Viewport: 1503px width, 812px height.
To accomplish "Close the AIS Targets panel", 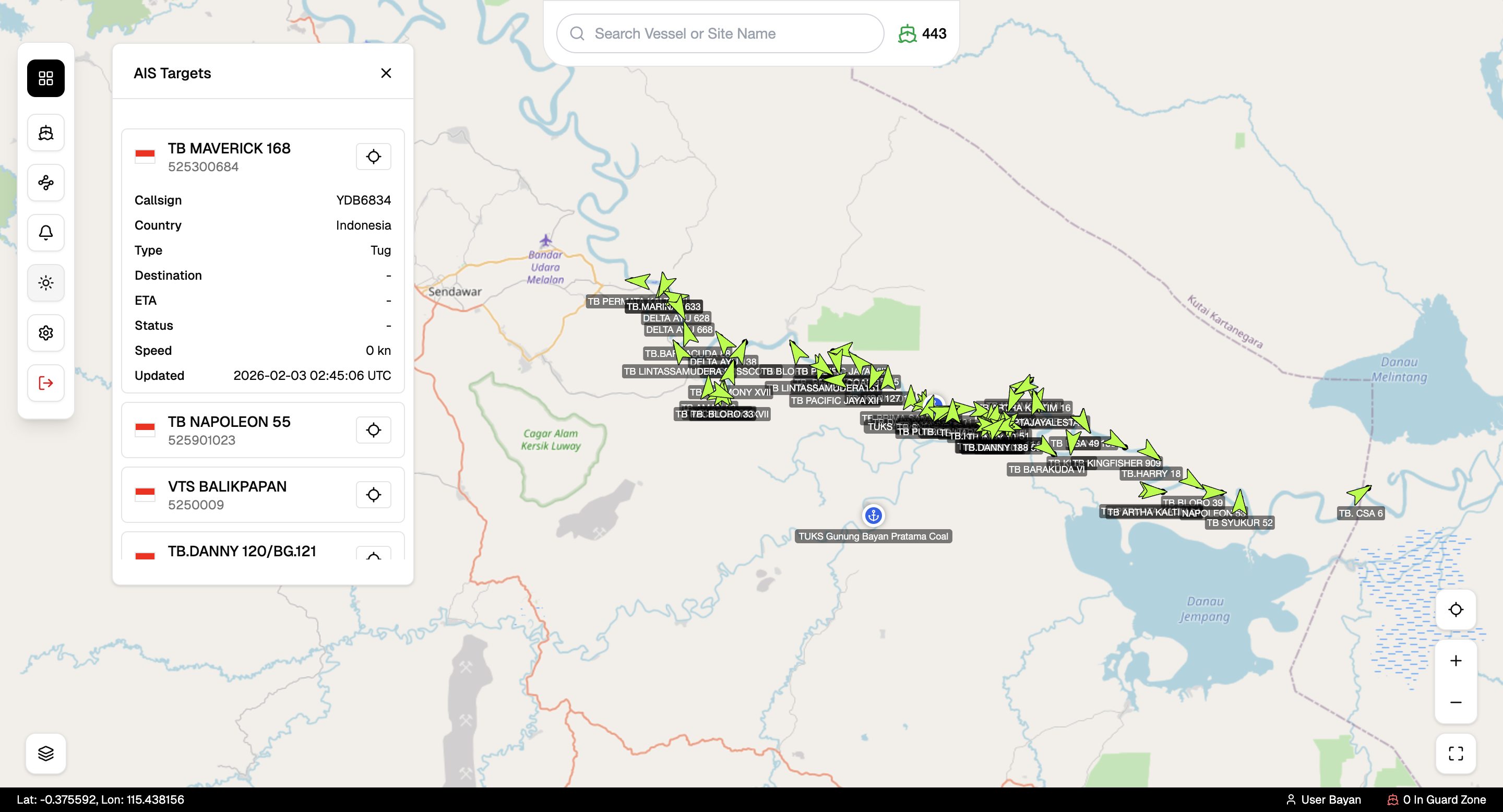I will [x=386, y=73].
